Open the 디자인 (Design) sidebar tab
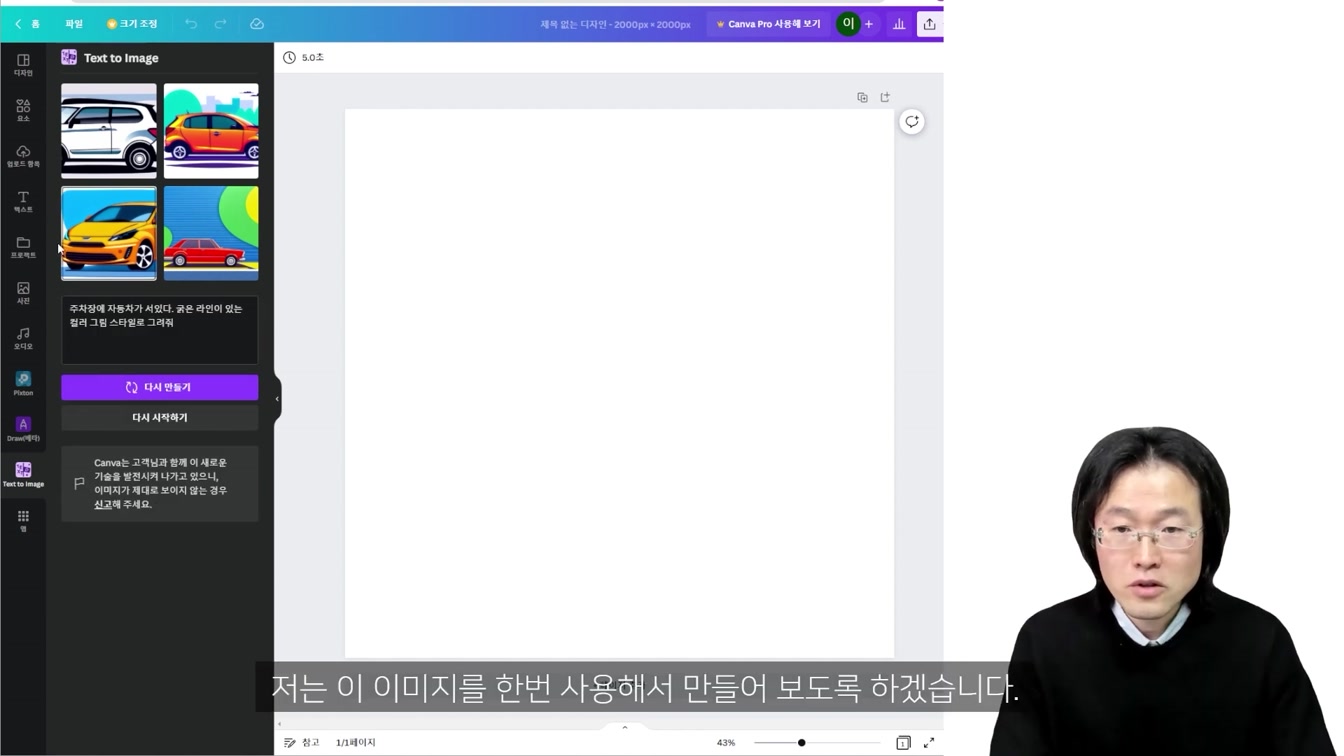1344x756 pixels. pos(23,65)
